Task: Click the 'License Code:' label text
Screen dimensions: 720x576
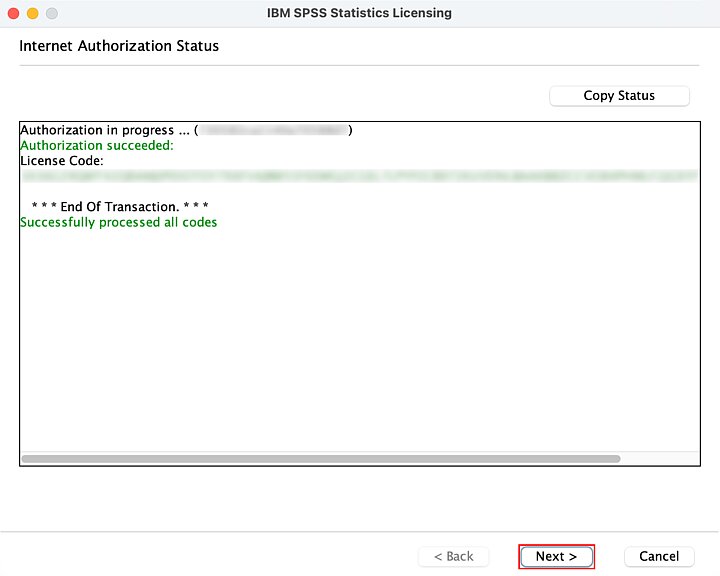Action: pos(62,161)
